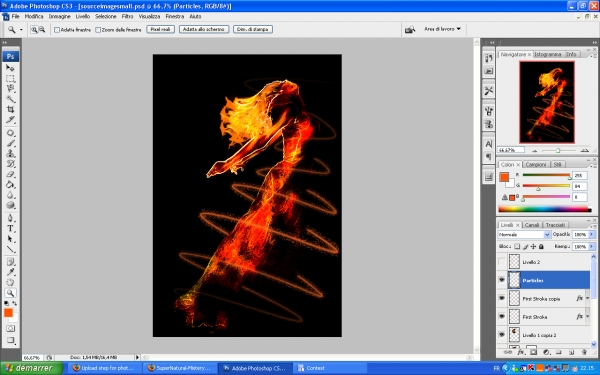Select the Eraser tool
Image resolution: width=600 pixels, height=375 pixels.
[10, 174]
